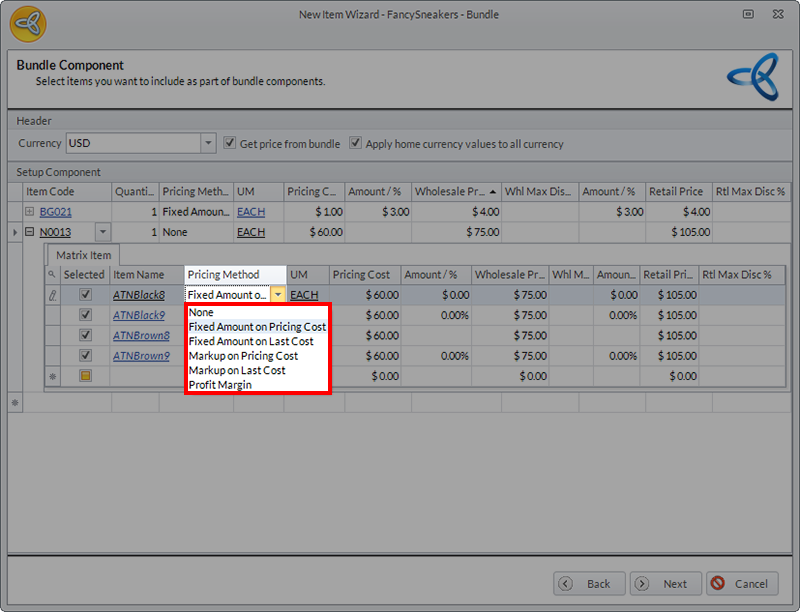Click the Back arrow icon
The width and height of the screenshot is (800, 612).
(x=566, y=584)
